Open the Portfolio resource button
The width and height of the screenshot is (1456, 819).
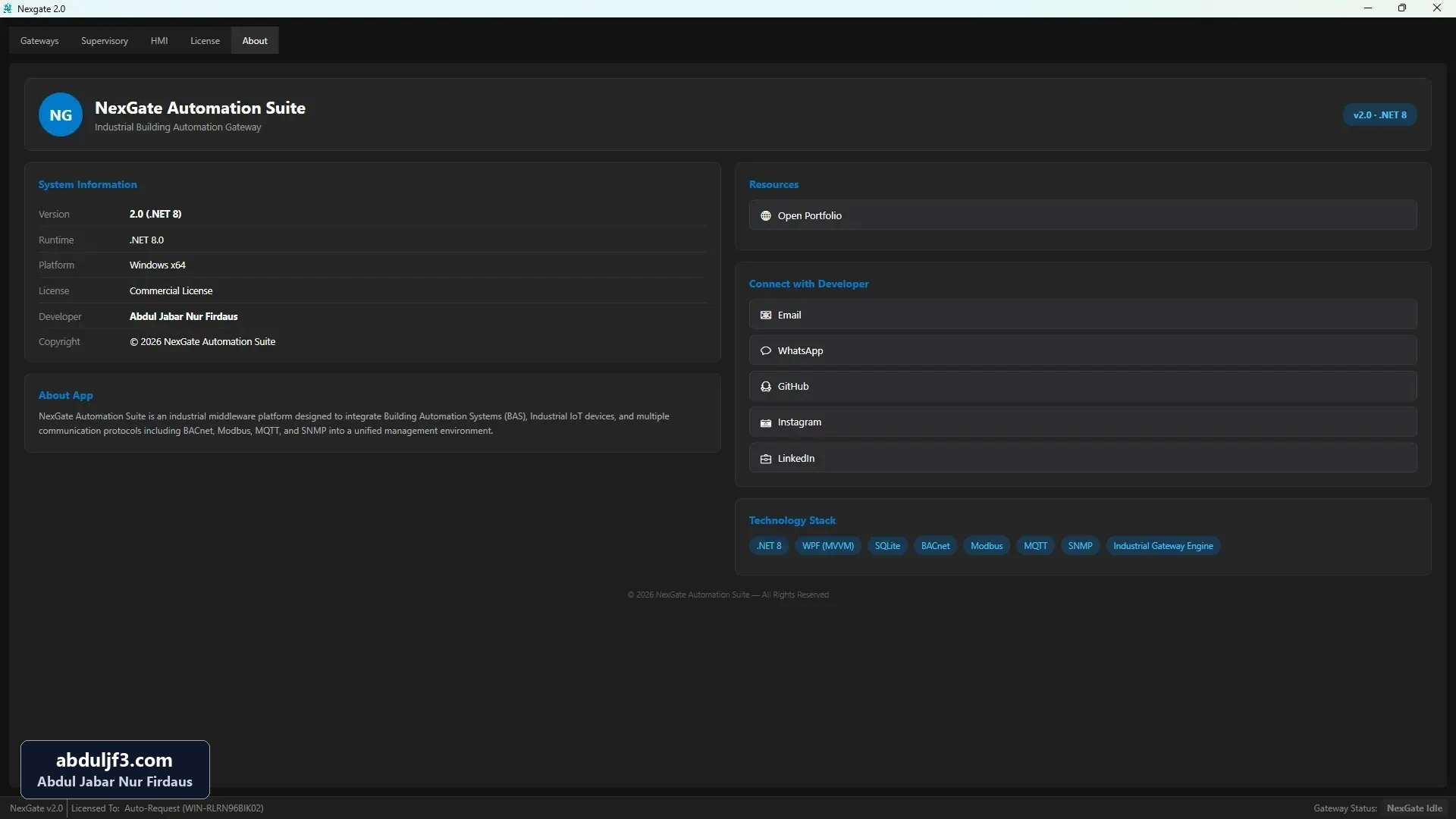click(x=1083, y=215)
